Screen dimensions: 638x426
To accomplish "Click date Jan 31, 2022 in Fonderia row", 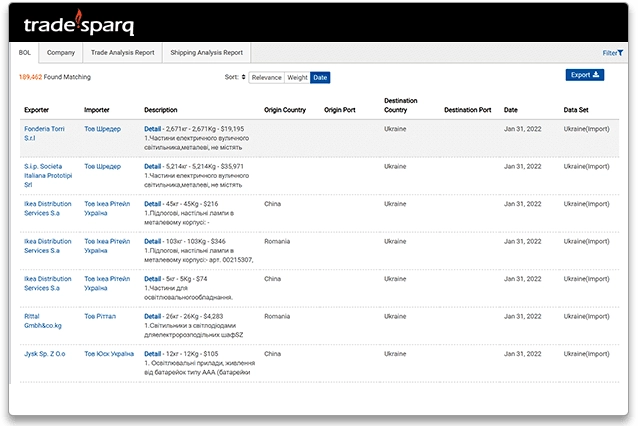I will pyautogui.click(x=522, y=129).
